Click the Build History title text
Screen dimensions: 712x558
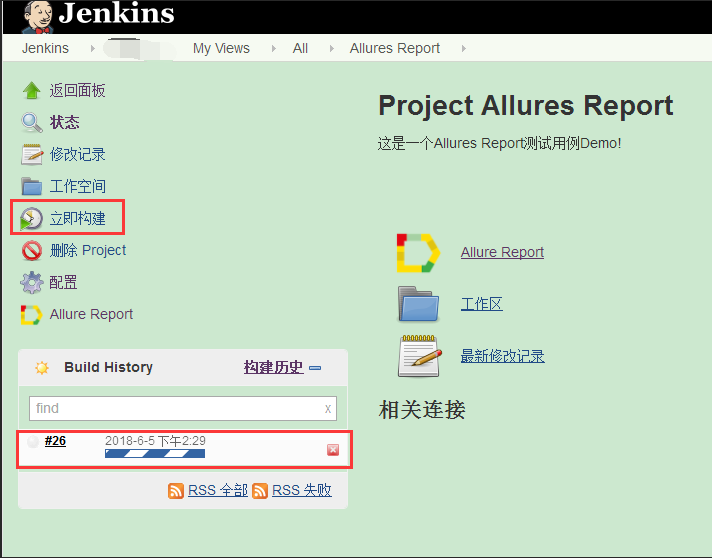pyautogui.click(x=109, y=367)
